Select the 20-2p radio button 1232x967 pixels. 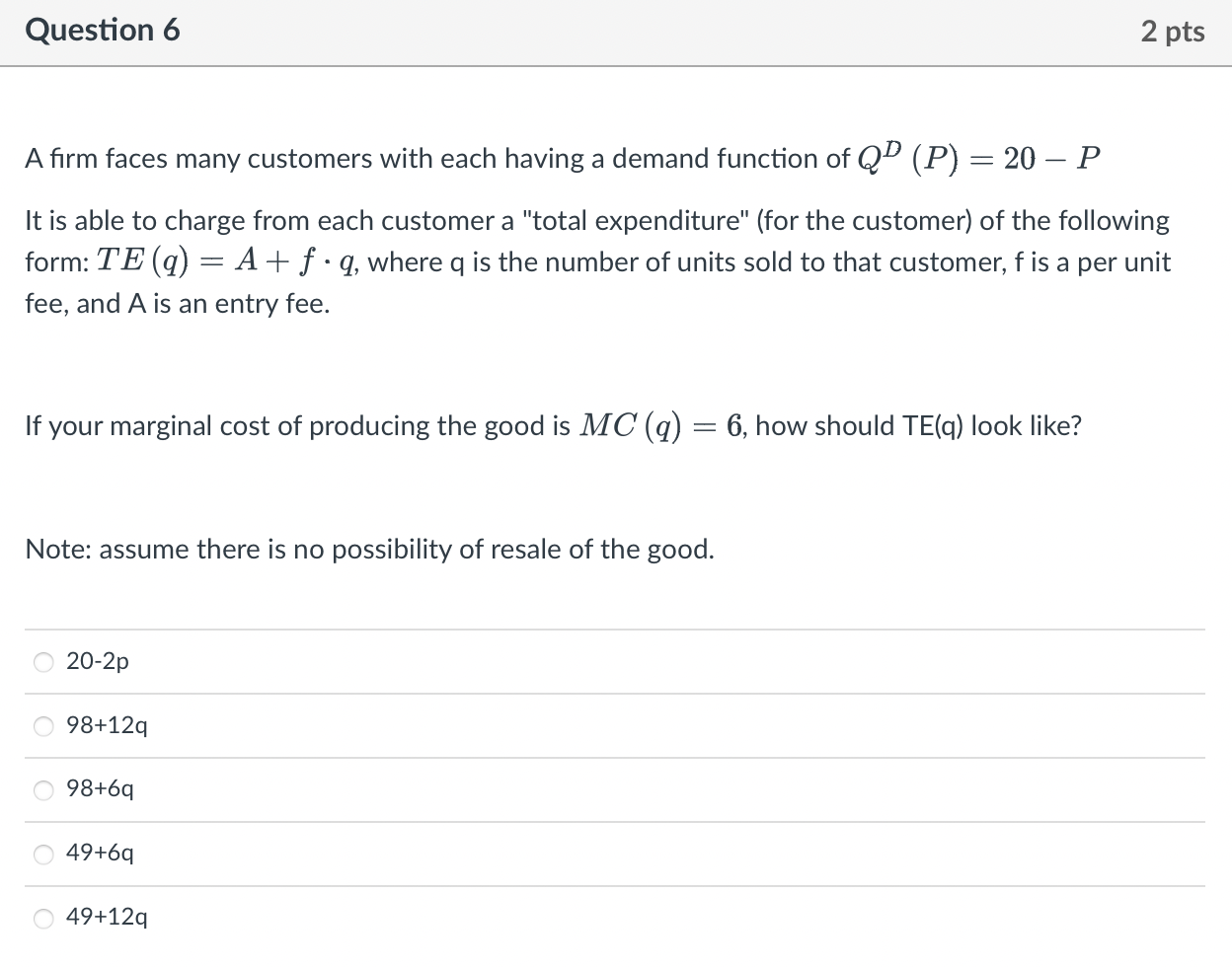[44, 663]
